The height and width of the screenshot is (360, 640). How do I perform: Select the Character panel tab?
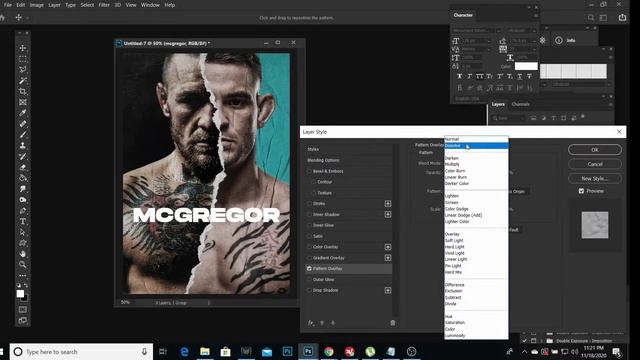pos(463,15)
